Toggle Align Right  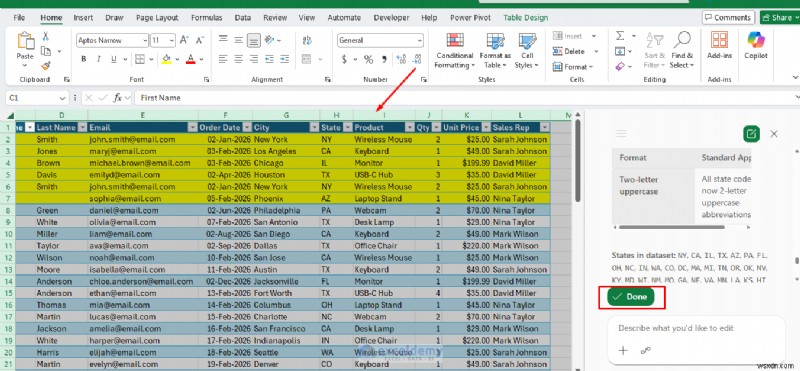254,59
